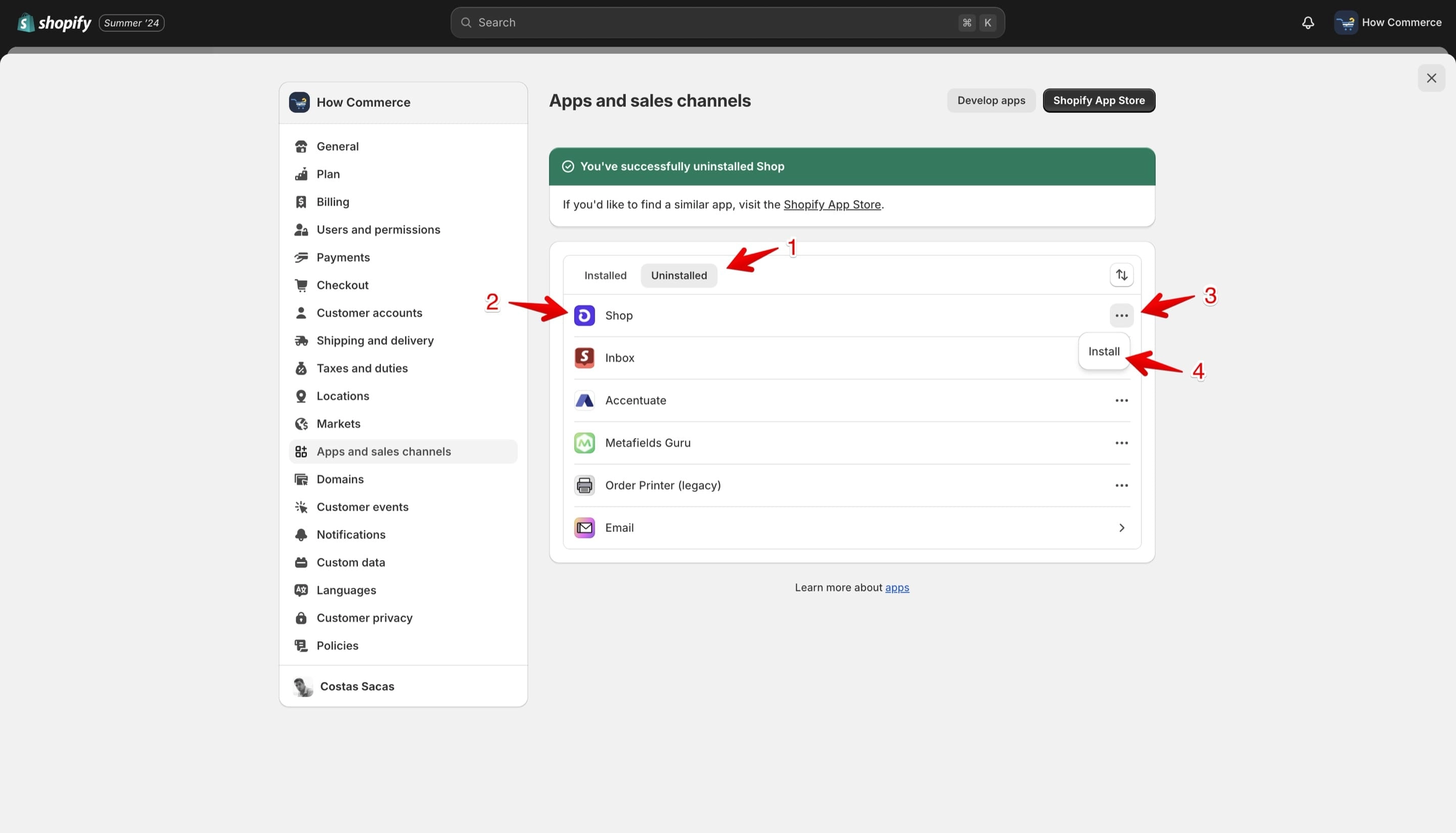
Task: Click the Metafields Guru app icon
Action: pos(584,443)
